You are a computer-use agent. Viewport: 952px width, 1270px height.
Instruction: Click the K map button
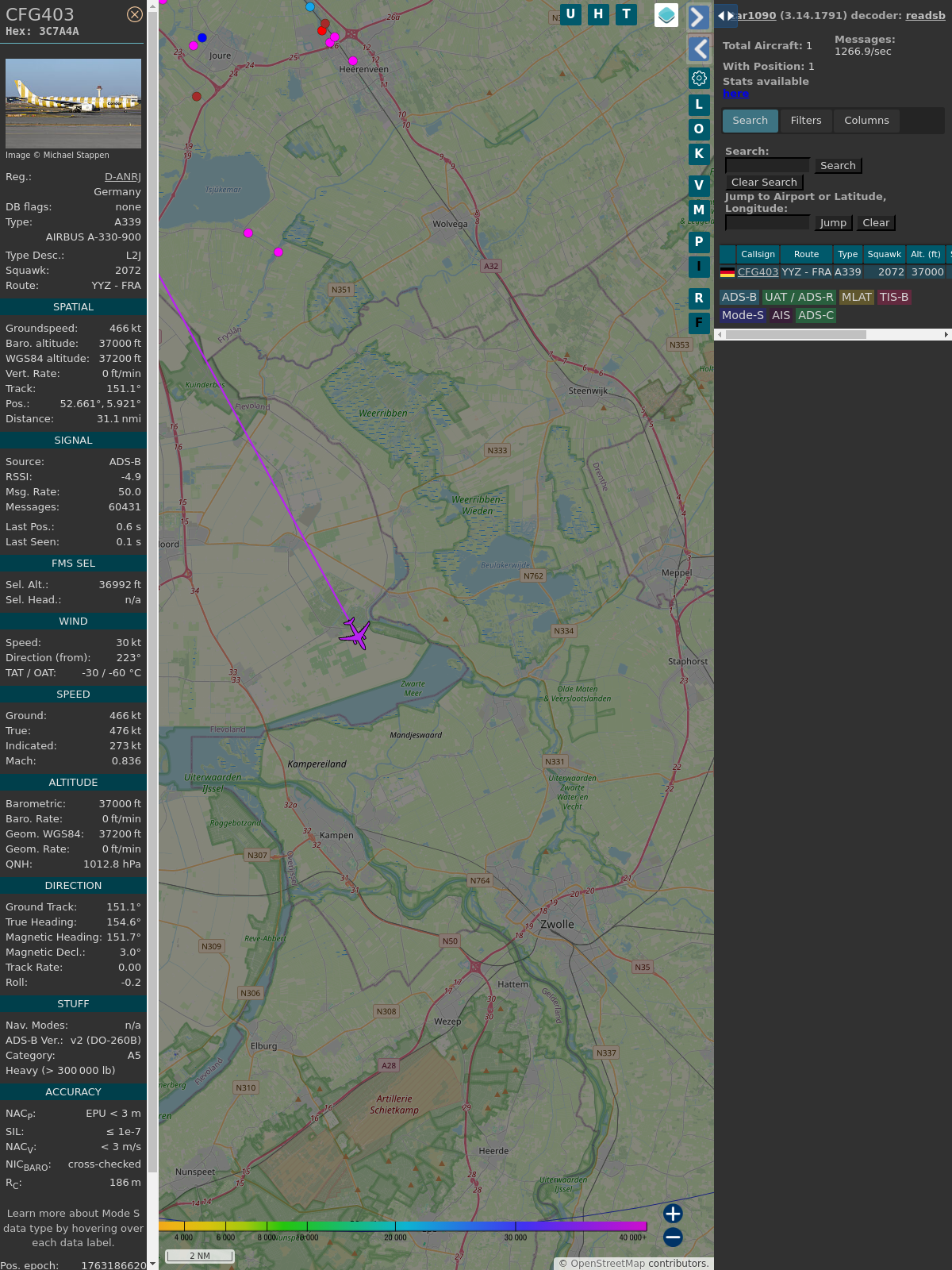[x=699, y=154]
